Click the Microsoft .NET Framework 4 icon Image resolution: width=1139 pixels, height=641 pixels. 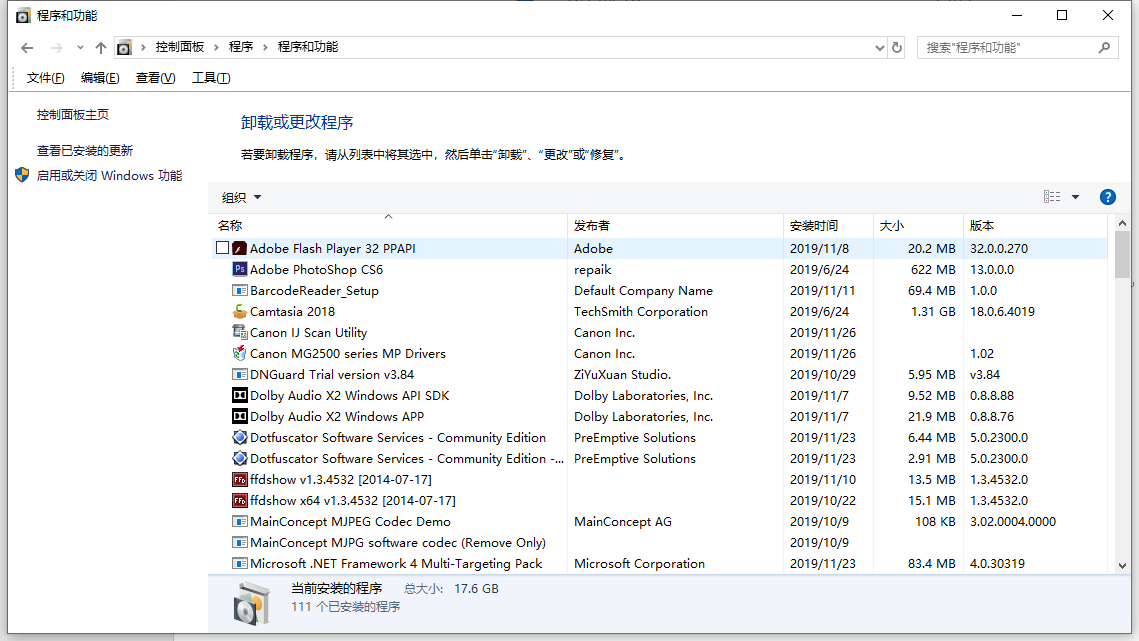tap(240, 564)
